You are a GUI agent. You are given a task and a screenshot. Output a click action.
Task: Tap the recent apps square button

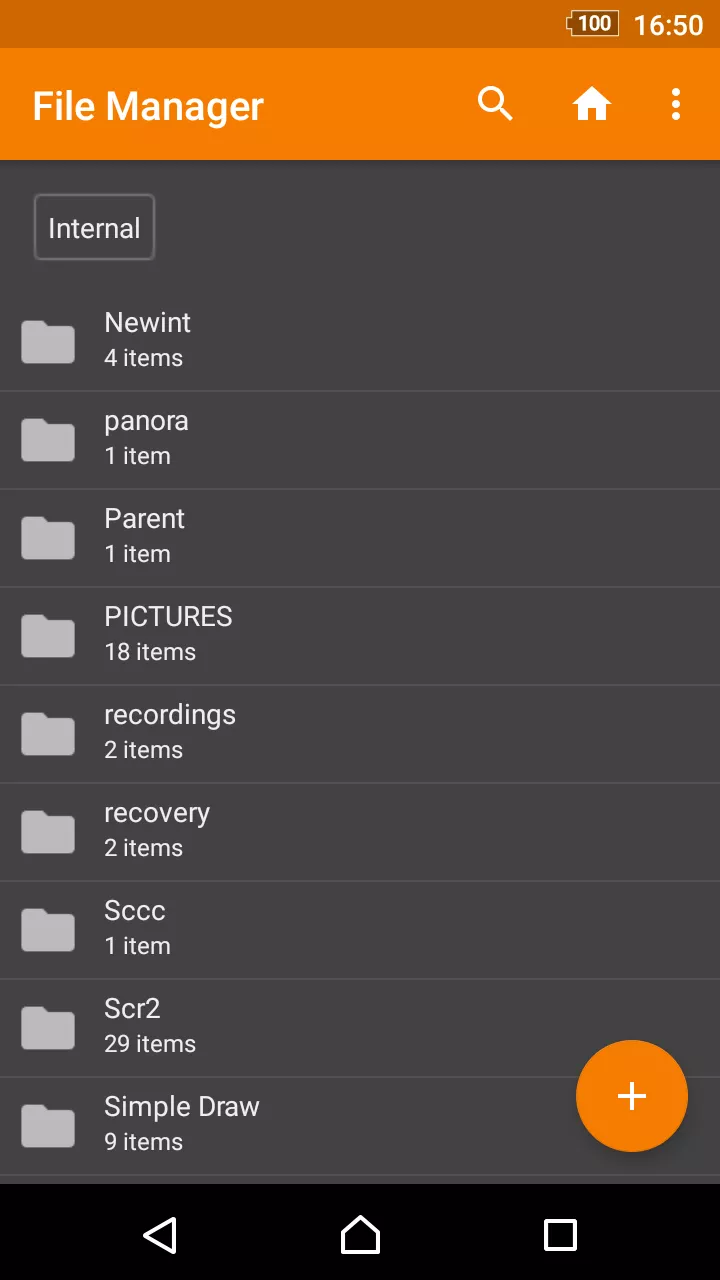(x=560, y=1235)
